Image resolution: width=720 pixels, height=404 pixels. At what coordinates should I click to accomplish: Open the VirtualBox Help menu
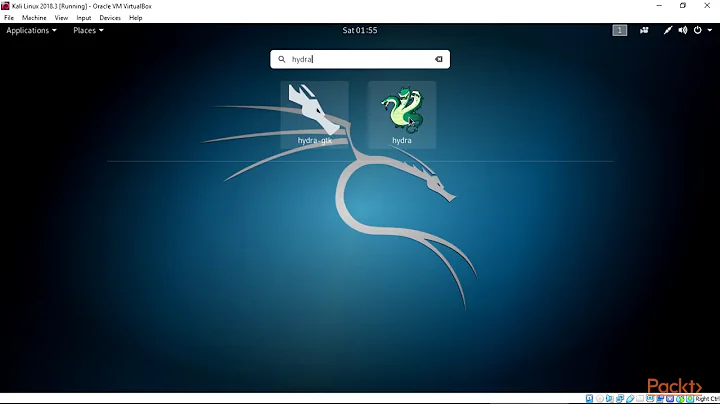[x=135, y=18]
